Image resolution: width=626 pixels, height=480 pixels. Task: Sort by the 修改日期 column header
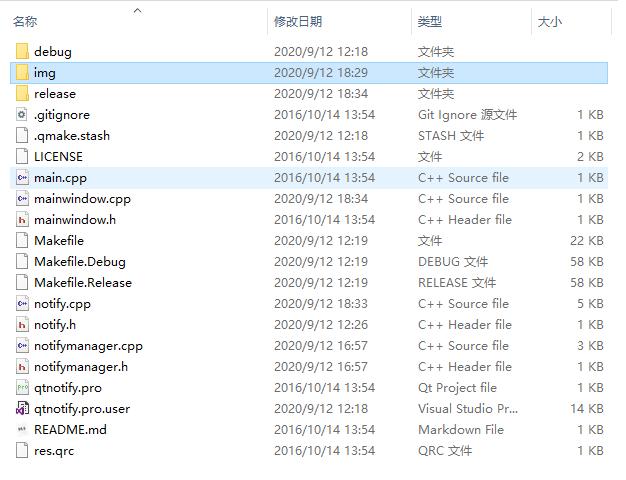298,21
